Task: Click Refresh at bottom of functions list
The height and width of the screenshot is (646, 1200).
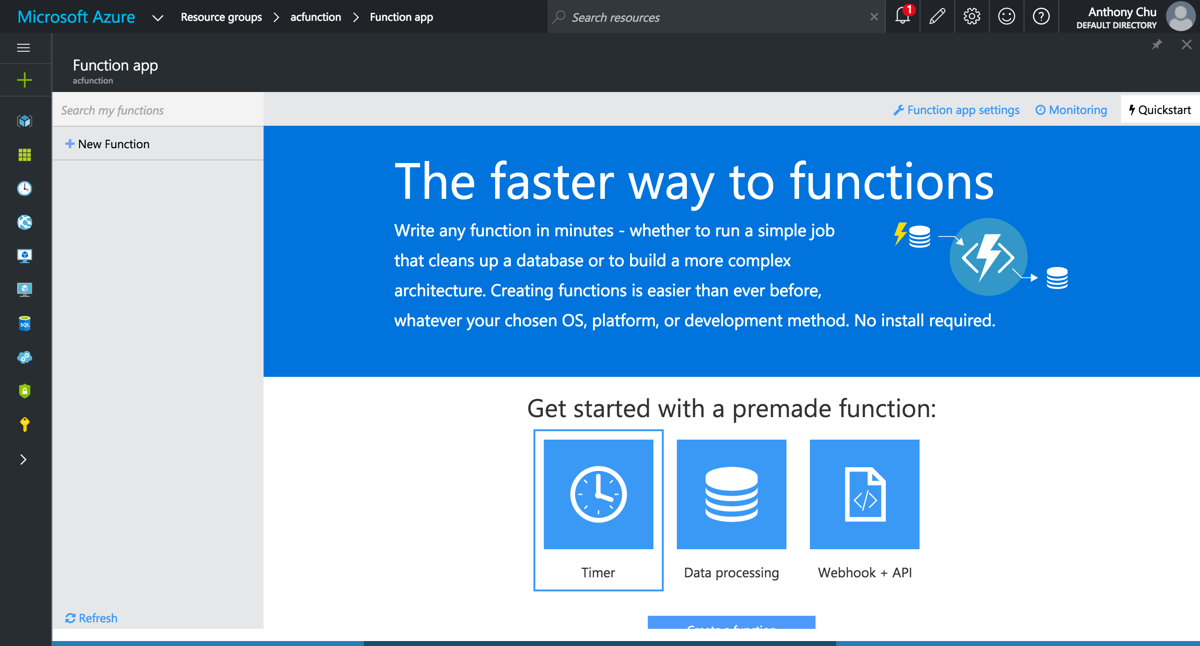Action: 91,618
